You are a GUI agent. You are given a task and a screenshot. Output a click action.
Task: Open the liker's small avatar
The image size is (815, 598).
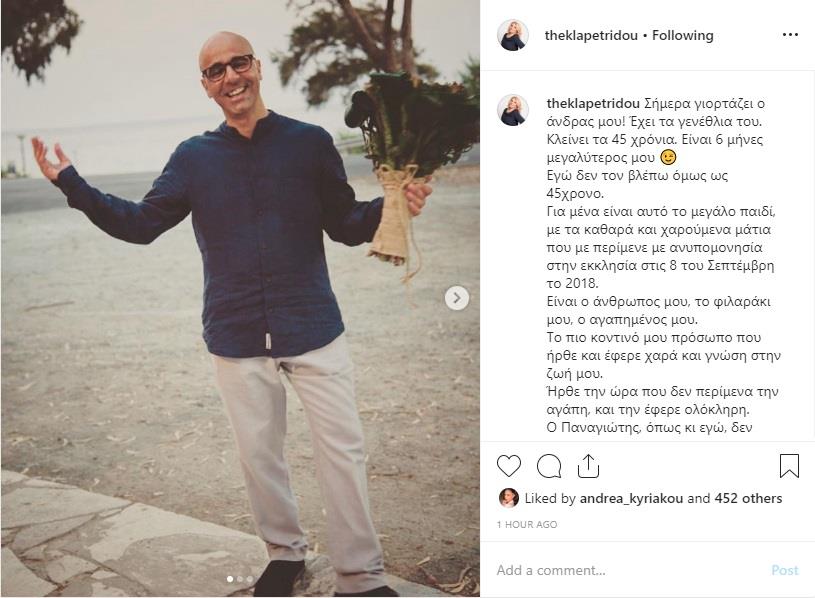pos(508,498)
